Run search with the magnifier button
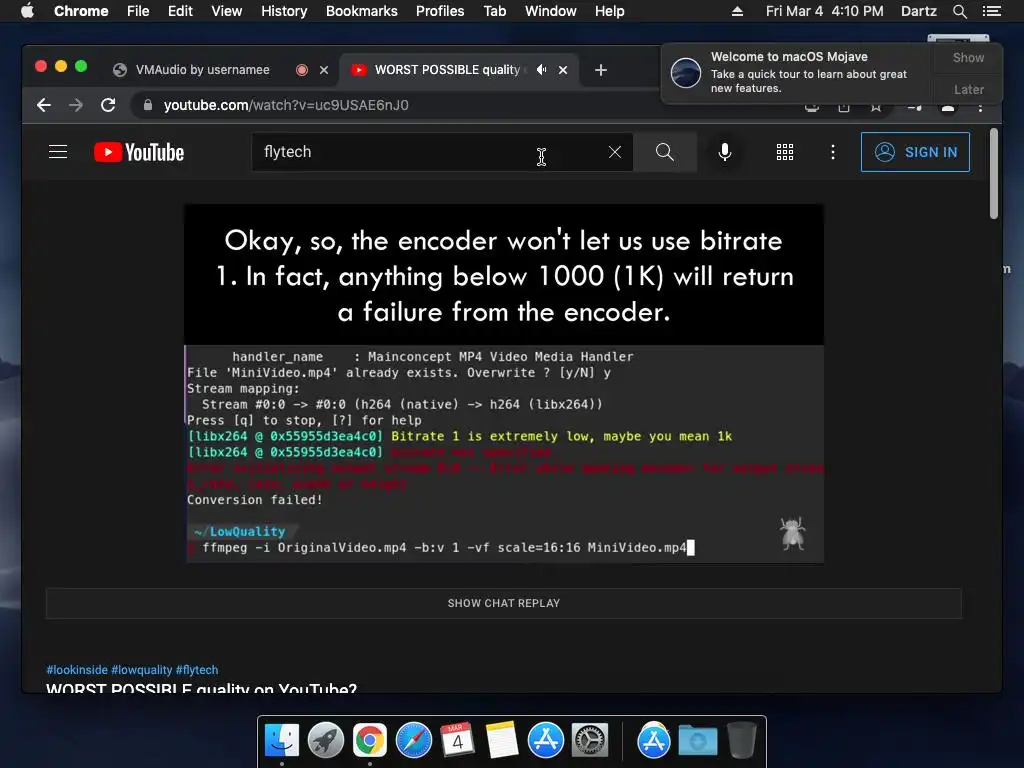Screen dimensions: 1024x768 click(x=665, y=152)
